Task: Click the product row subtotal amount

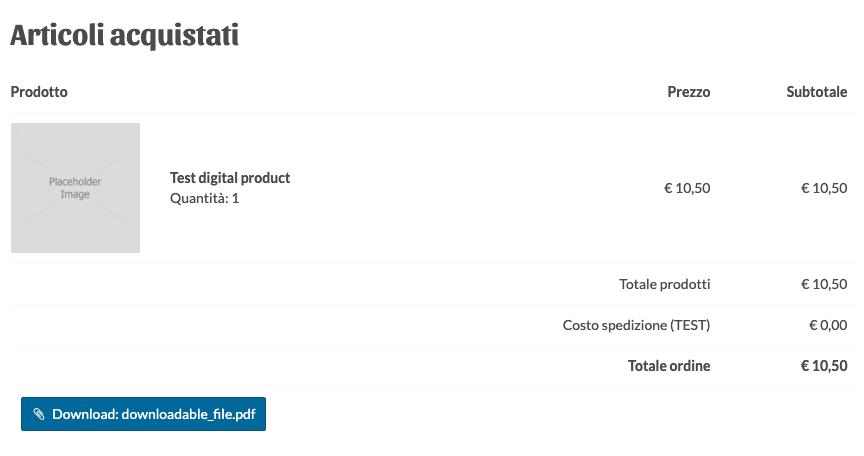Action: click(824, 187)
